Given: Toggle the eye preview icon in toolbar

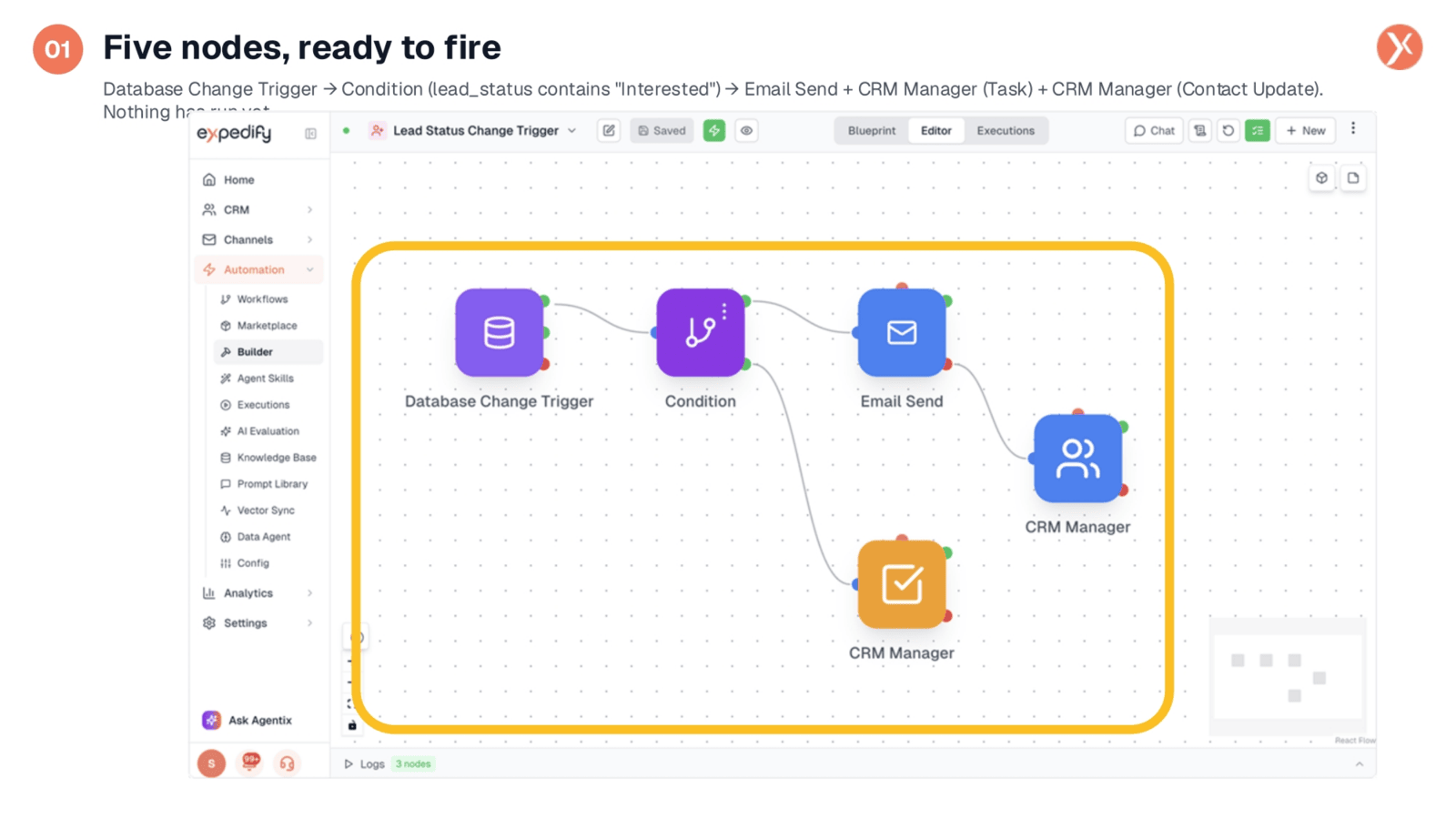Looking at the screenshot, I should [x=746, y=130].
